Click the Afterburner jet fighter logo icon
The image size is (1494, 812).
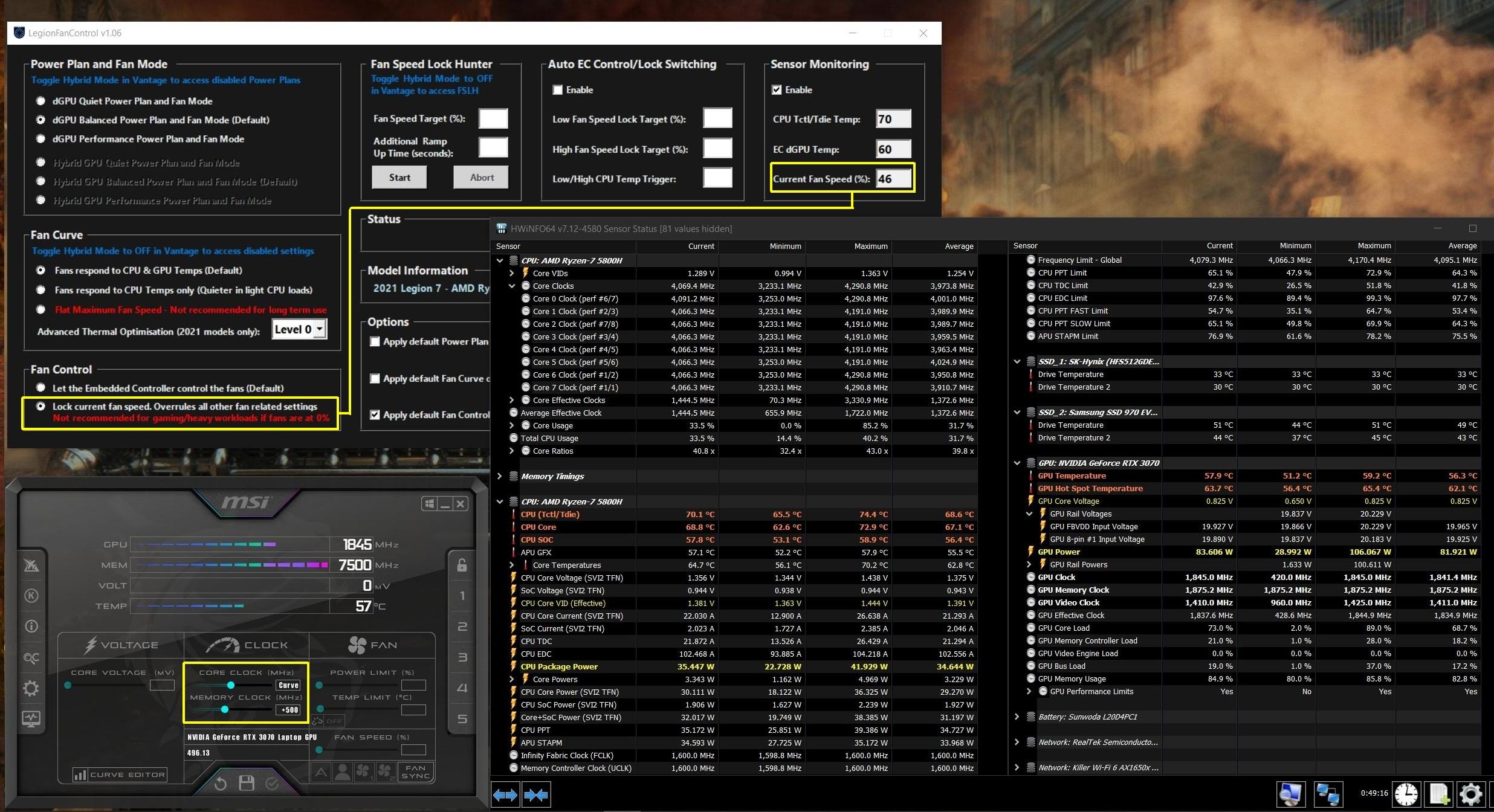[31, 565]
